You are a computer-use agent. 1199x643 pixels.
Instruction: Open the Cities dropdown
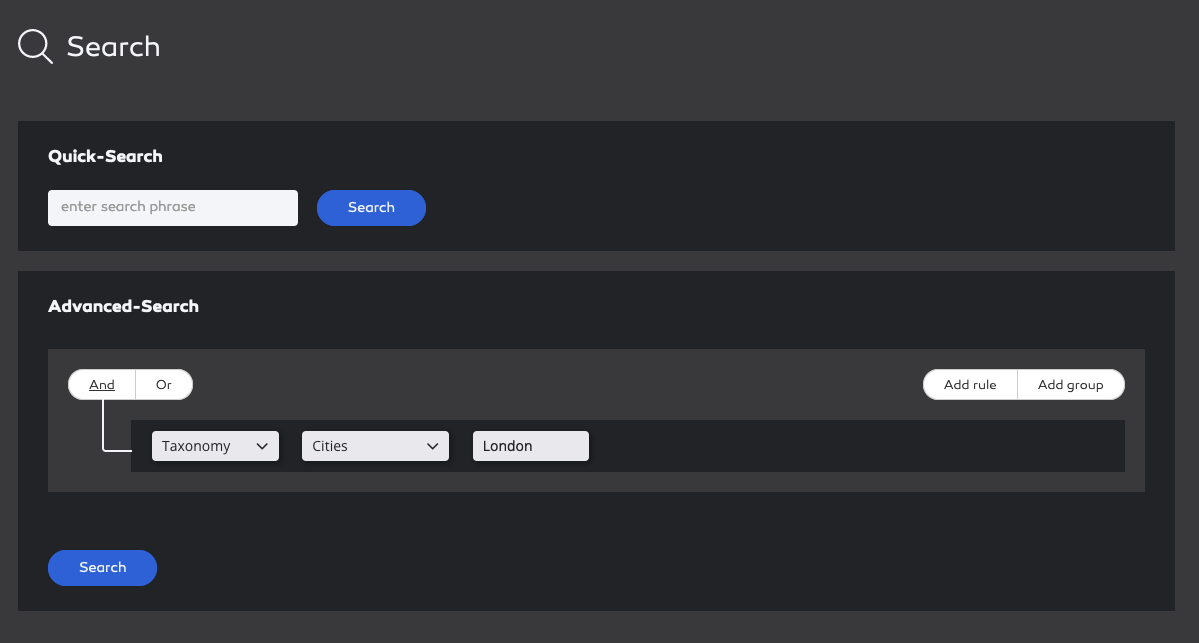[375, 447]
